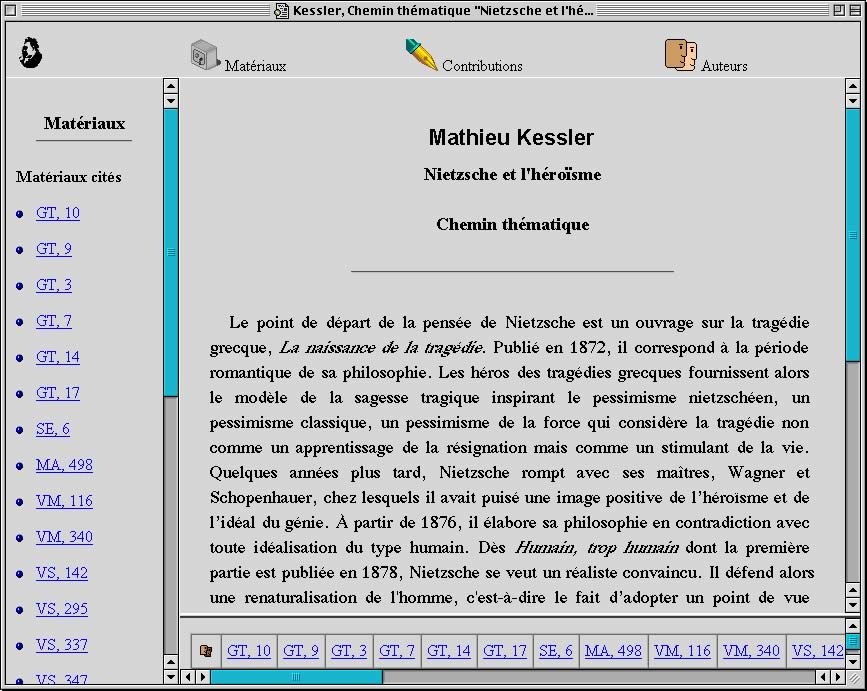Open sidebar link VM, 340

click(x=64, y=537)
